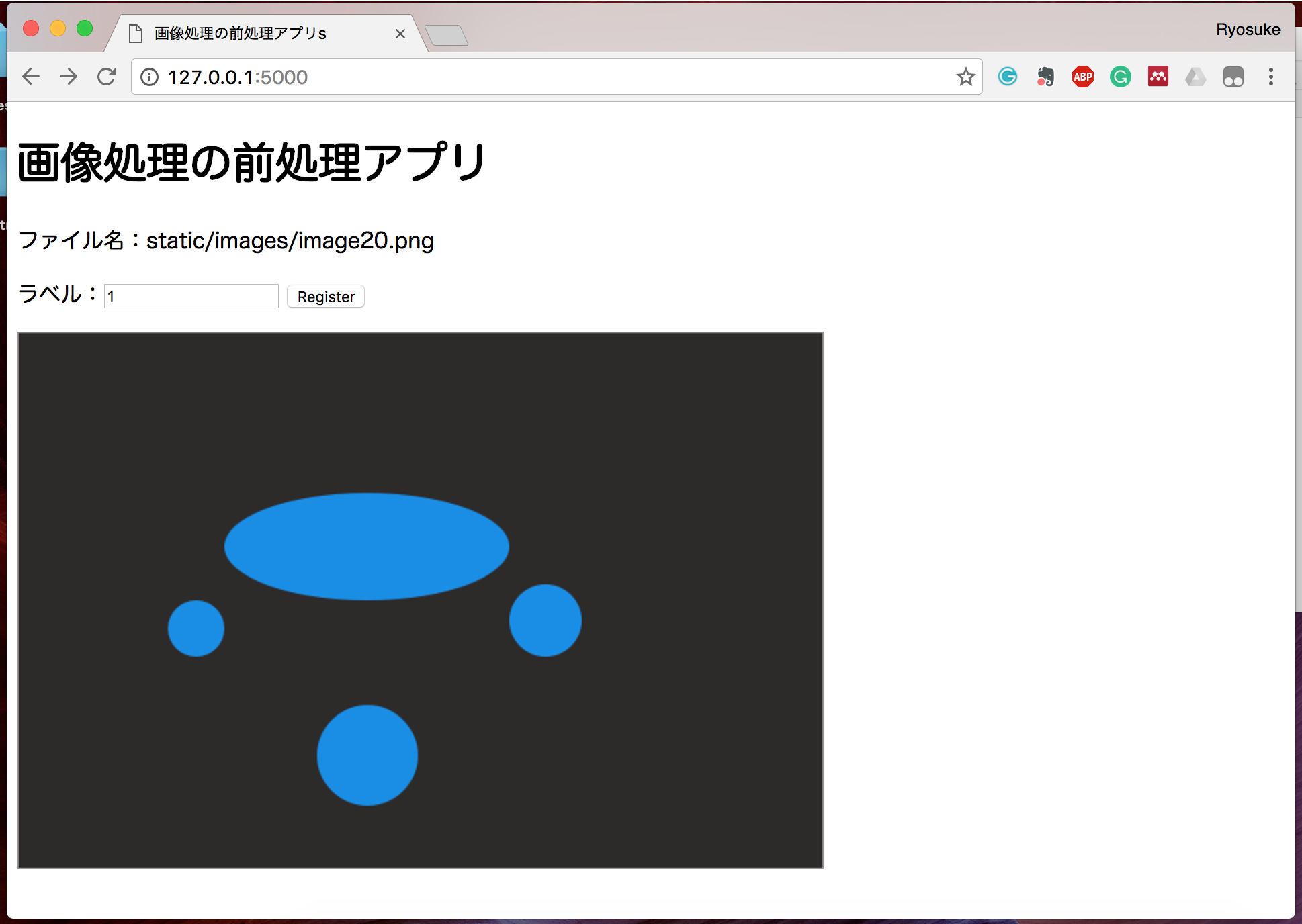Click the 画像処理の前処理アプリ page heading
This screenshot has height=924, width=1302.
(251, 163)
